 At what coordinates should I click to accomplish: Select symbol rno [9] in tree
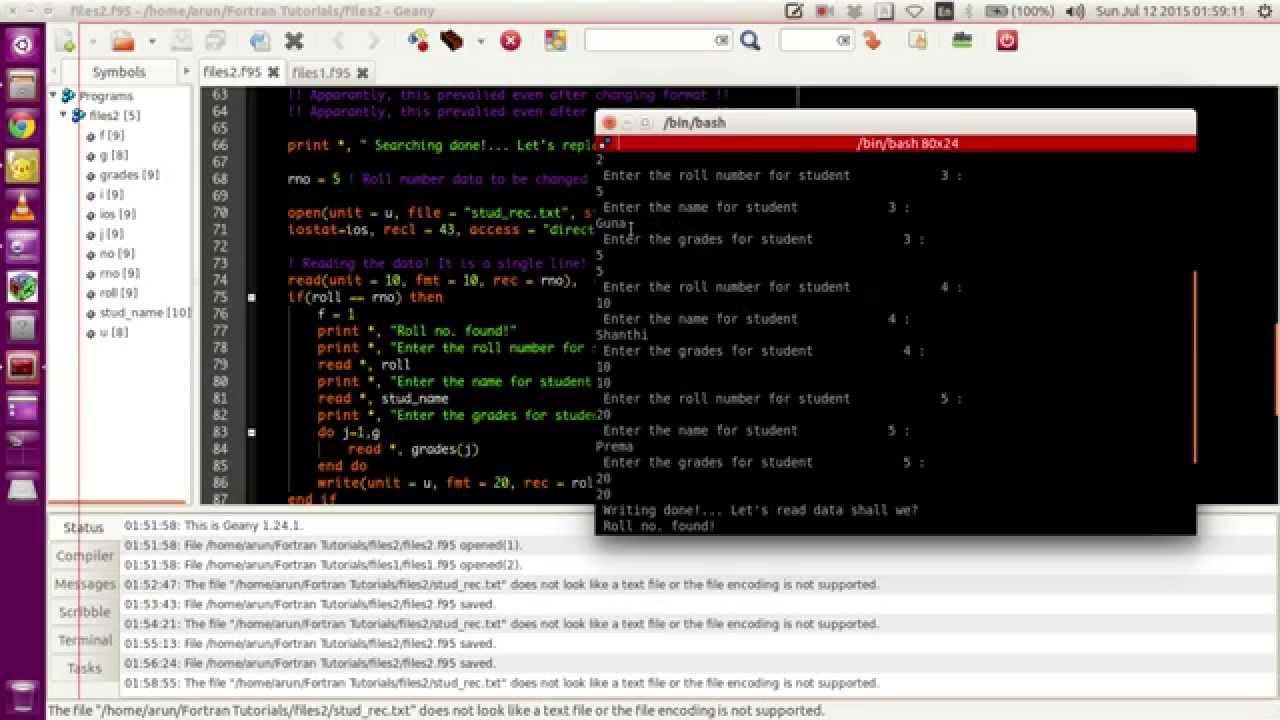[118, 273]
